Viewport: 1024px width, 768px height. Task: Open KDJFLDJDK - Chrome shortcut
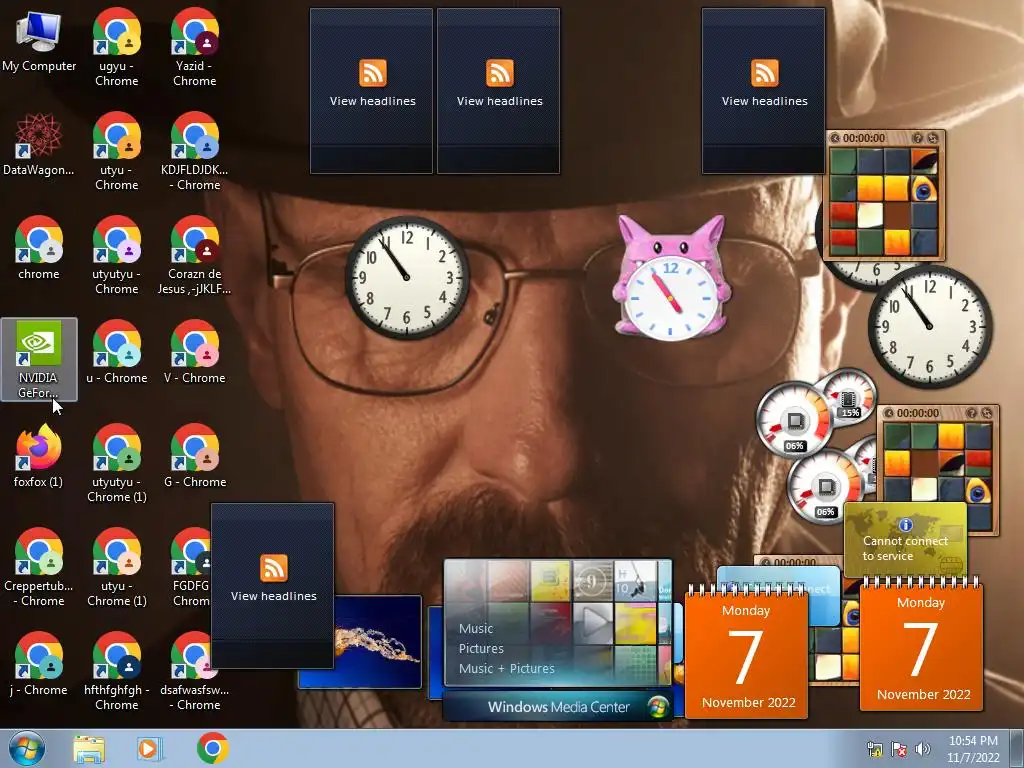point(195,152)
